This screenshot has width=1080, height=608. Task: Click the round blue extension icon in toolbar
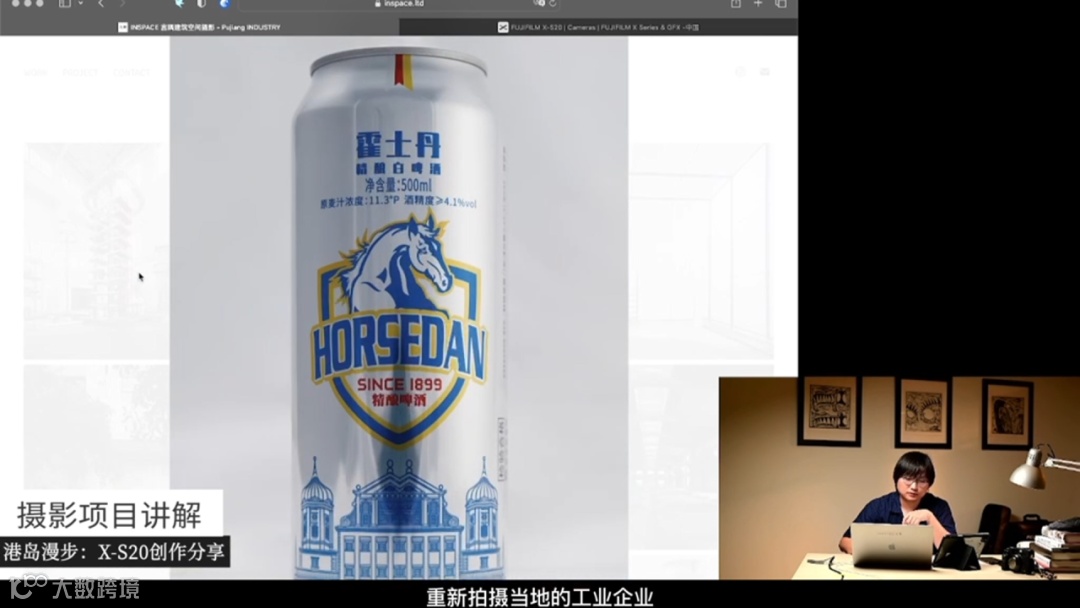pos(225,3)
